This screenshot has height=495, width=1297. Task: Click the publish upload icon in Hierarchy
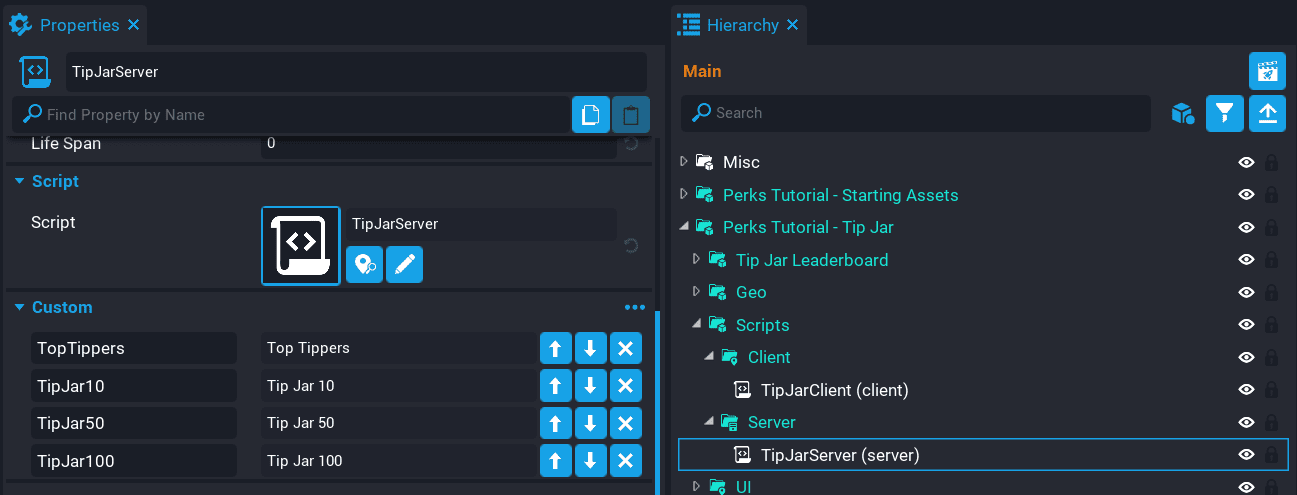tap(1267, 114)
